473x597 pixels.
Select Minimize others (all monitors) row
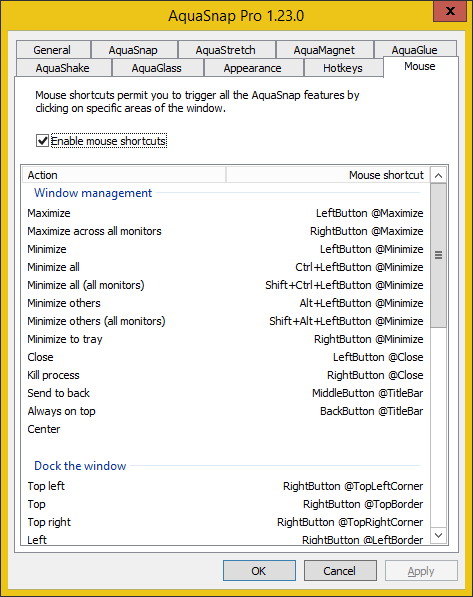[x=225, y=321]
